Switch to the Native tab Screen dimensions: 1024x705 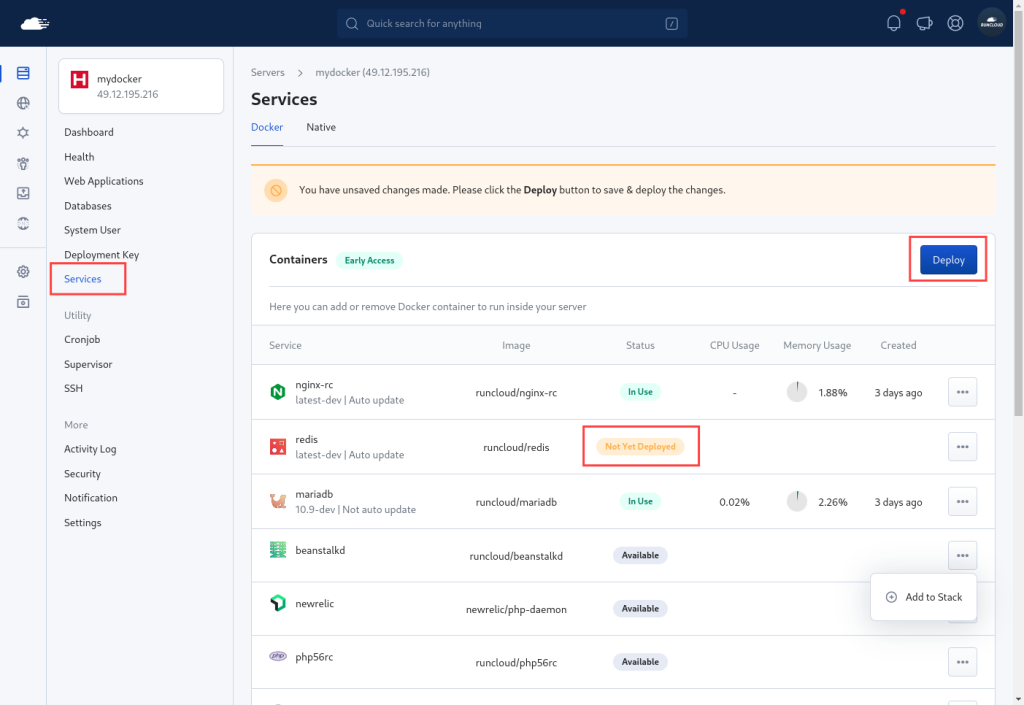coord(321,127)
